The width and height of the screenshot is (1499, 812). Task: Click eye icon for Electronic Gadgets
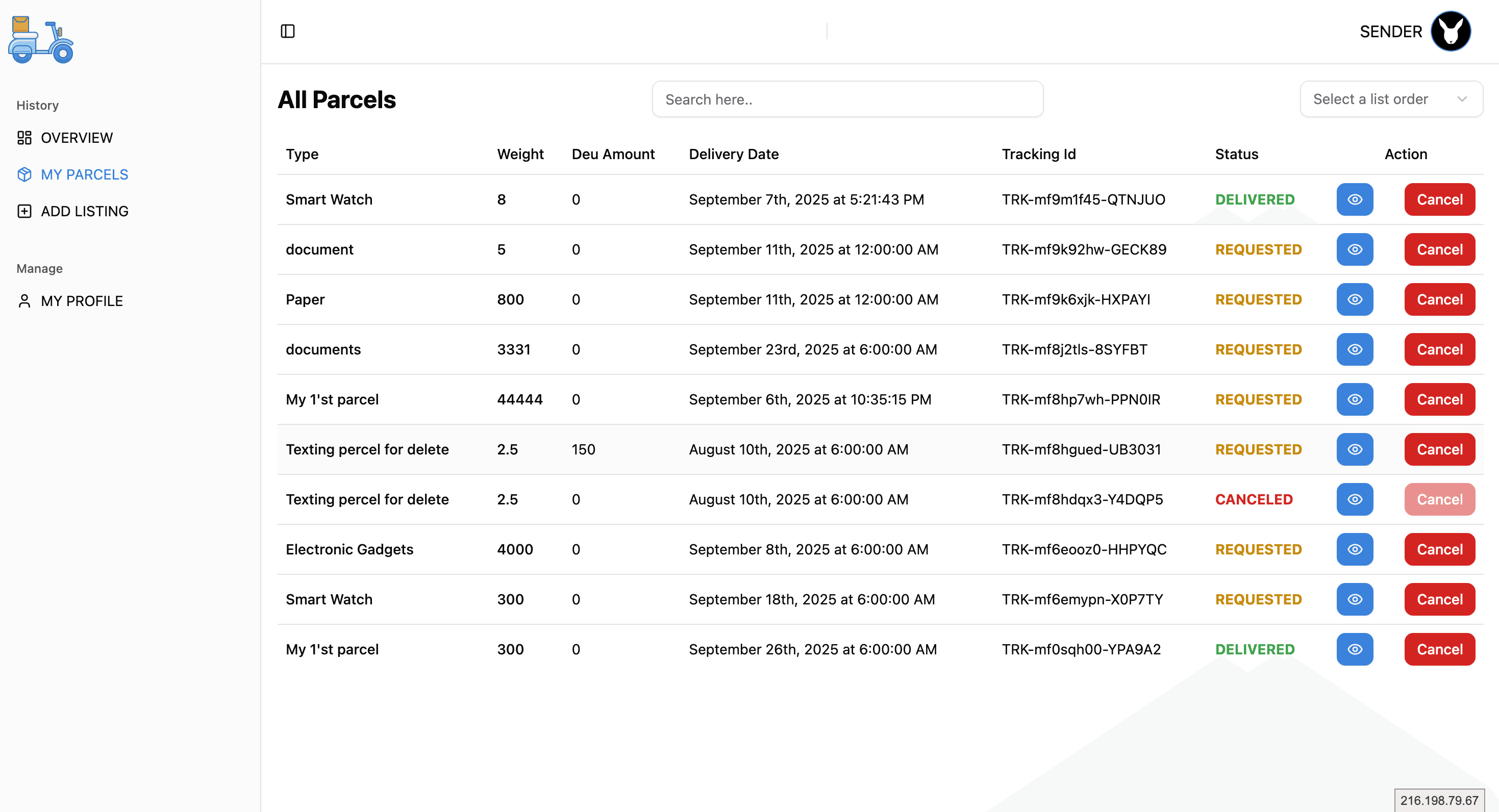coord(1354,550)
